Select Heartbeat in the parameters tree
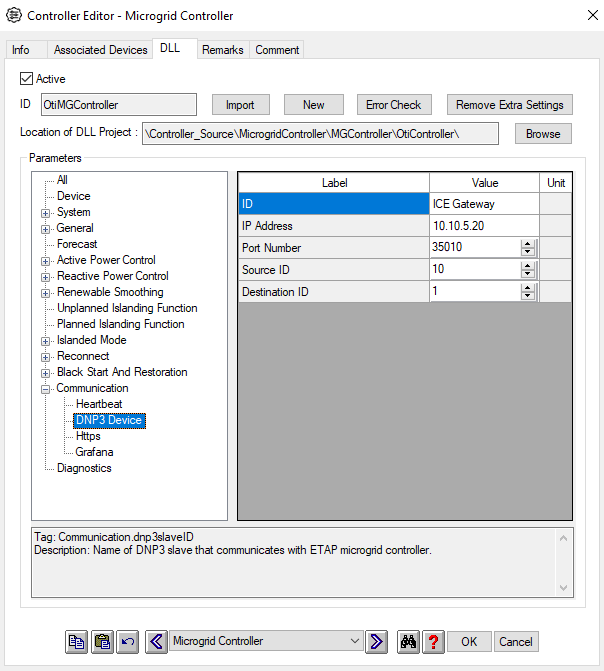This screenshot has width=604, height=671. point(99,404)
